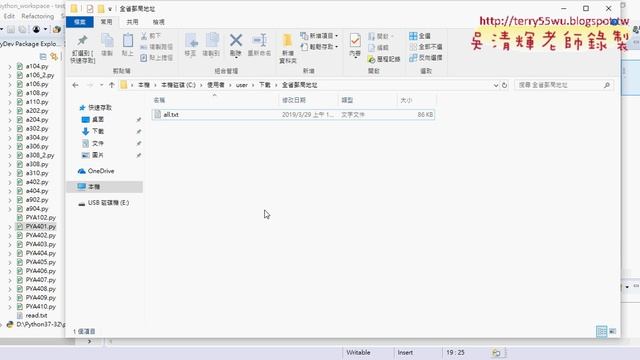640x360 pixels.
Task: Select the all.txt file
Action: click(293, 115)
